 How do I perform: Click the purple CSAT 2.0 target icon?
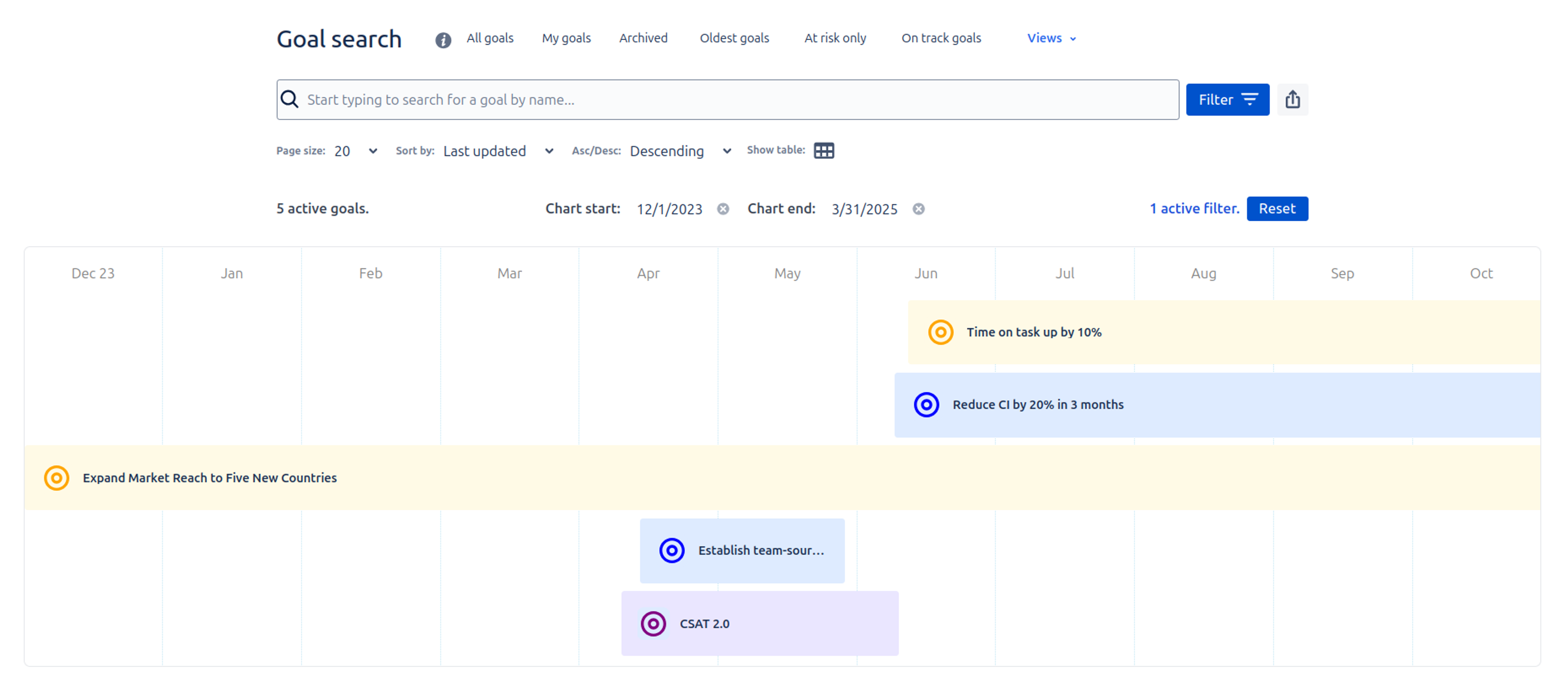[653, 624]
